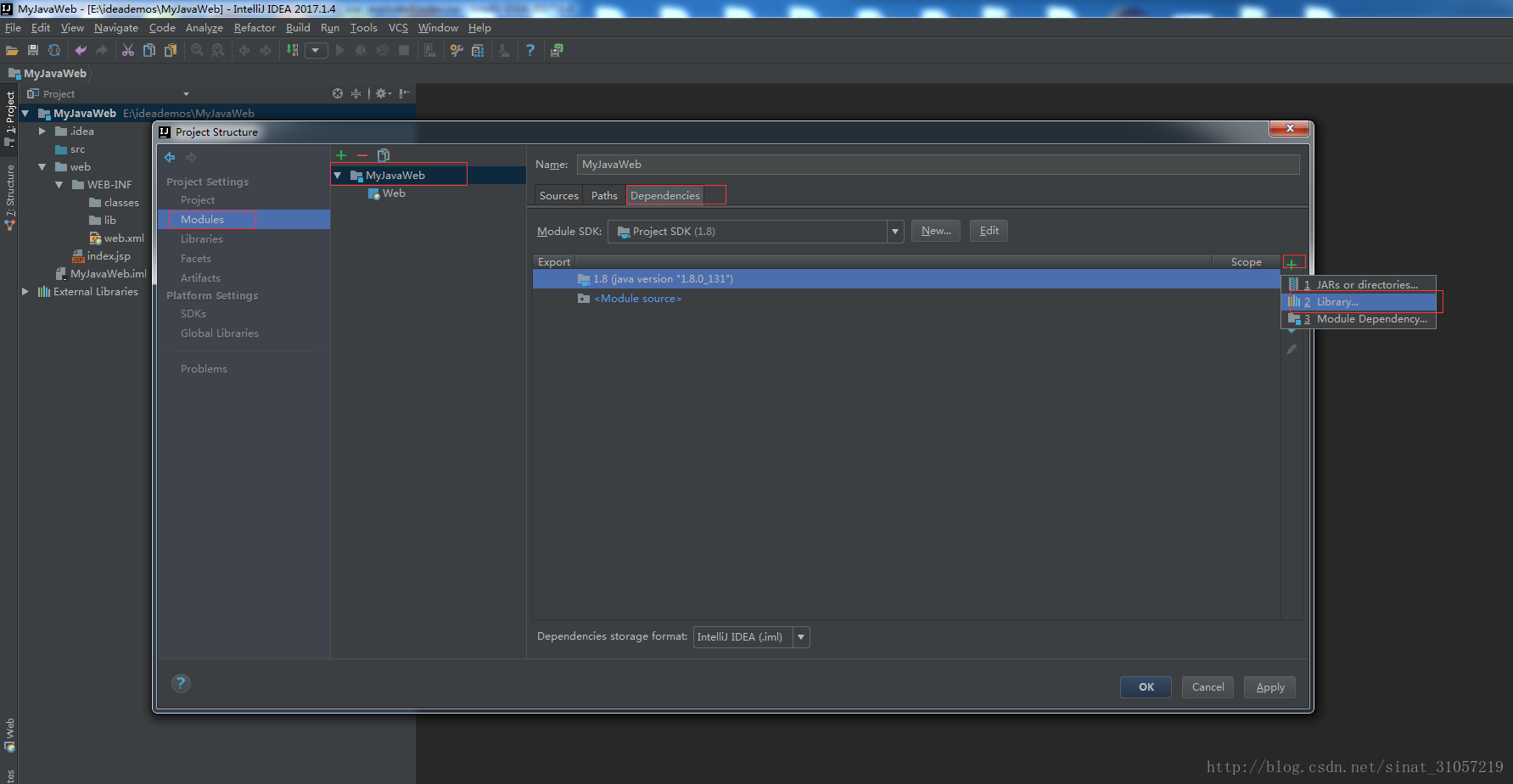This screenshot has width=1513, height=784.
Task: Click the pencil edit dependency icon
Action: click(x=1292, y=350)
